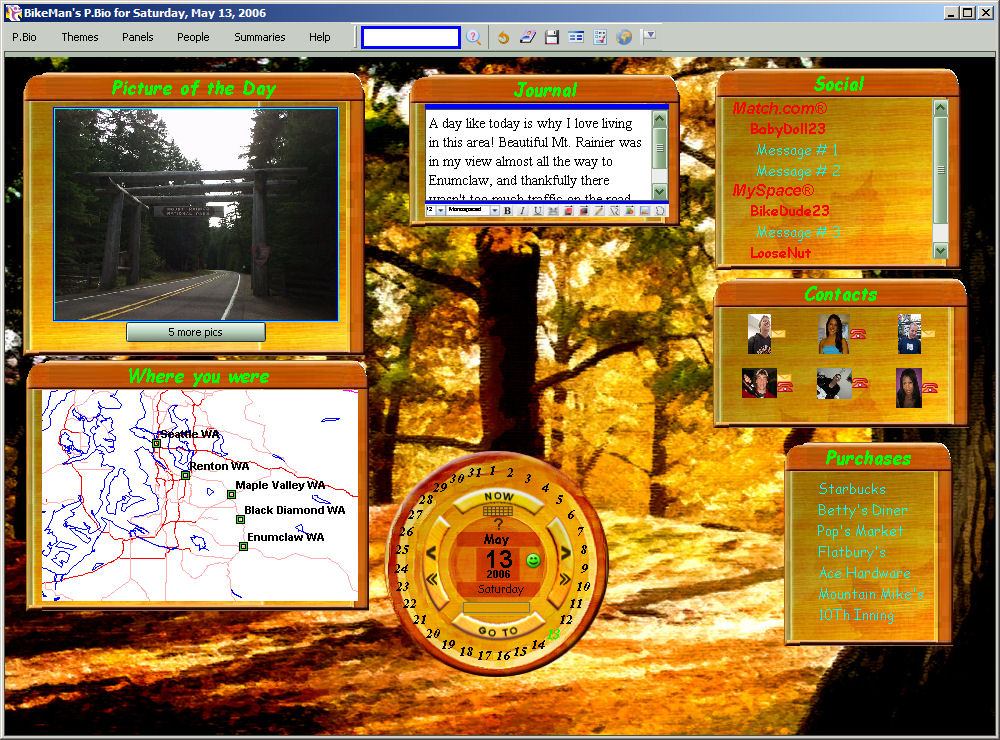Click the globe icon in toolbar
This screenshot has width=1000, height=740.
624,37
